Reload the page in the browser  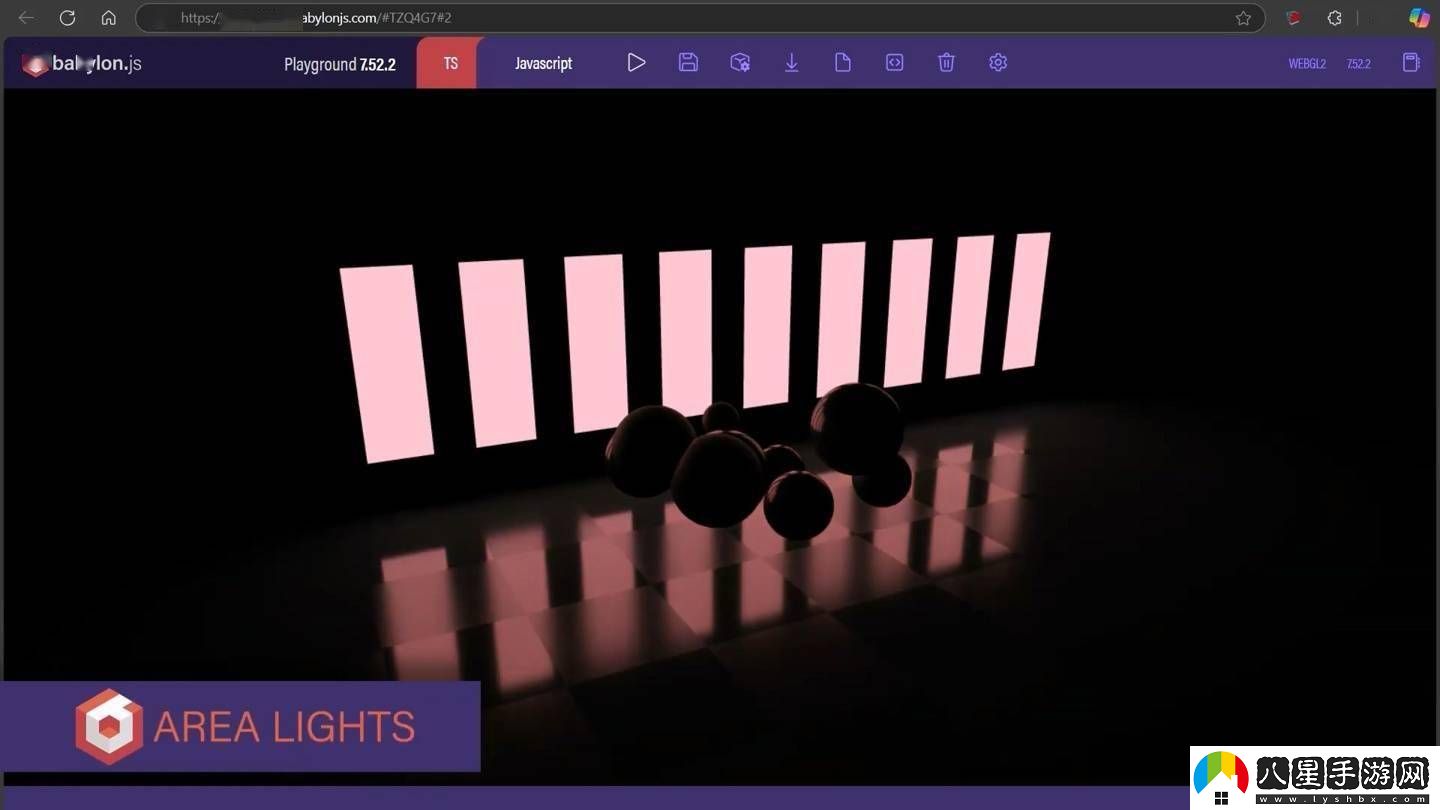click(x=67, y=18)
